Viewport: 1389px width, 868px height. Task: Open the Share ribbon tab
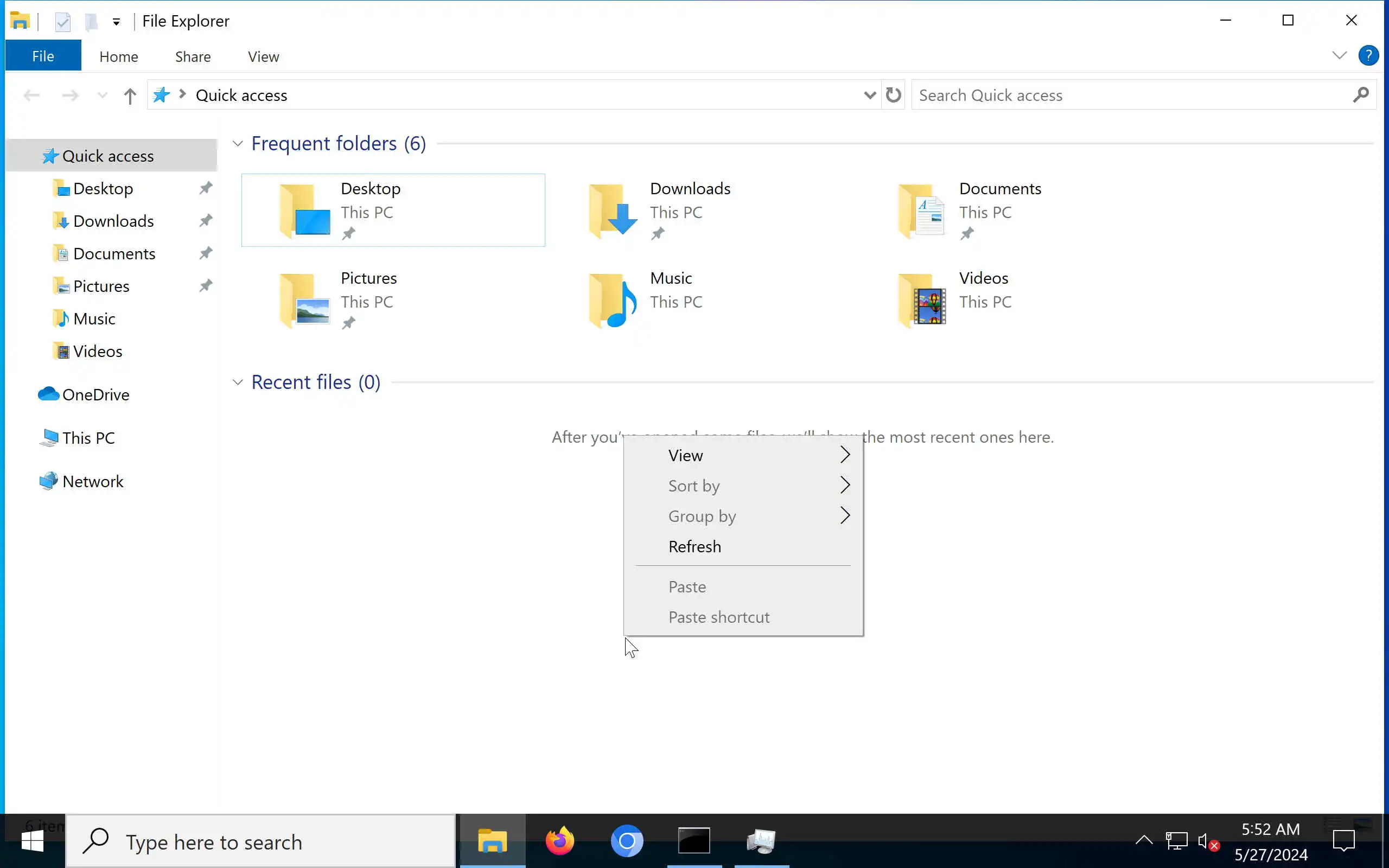click(x=193, y=57)
